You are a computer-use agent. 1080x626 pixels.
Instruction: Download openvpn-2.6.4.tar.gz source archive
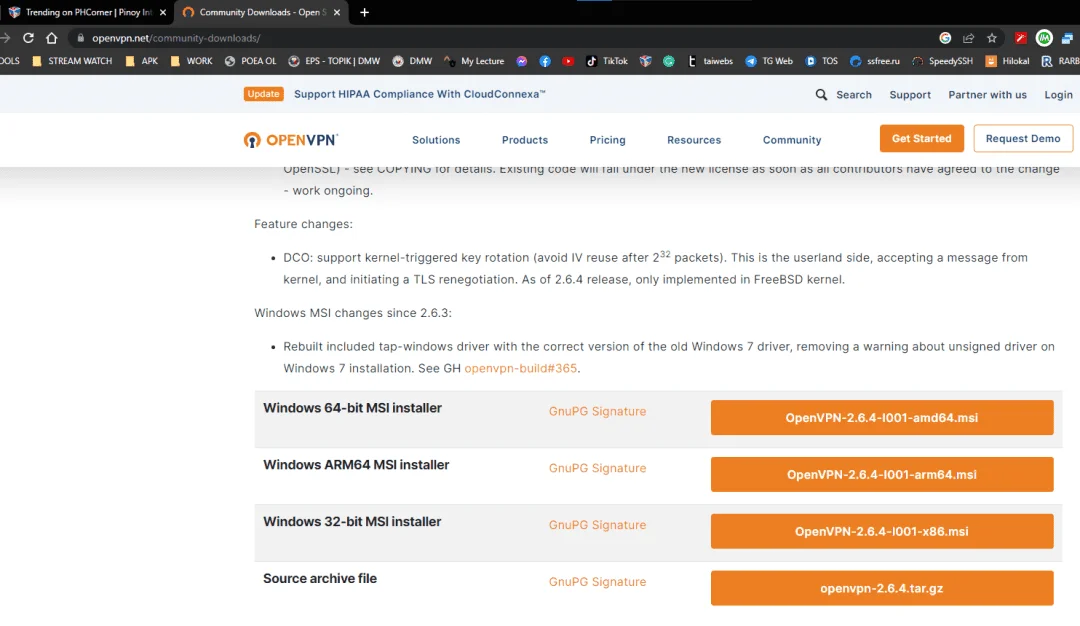882,588
